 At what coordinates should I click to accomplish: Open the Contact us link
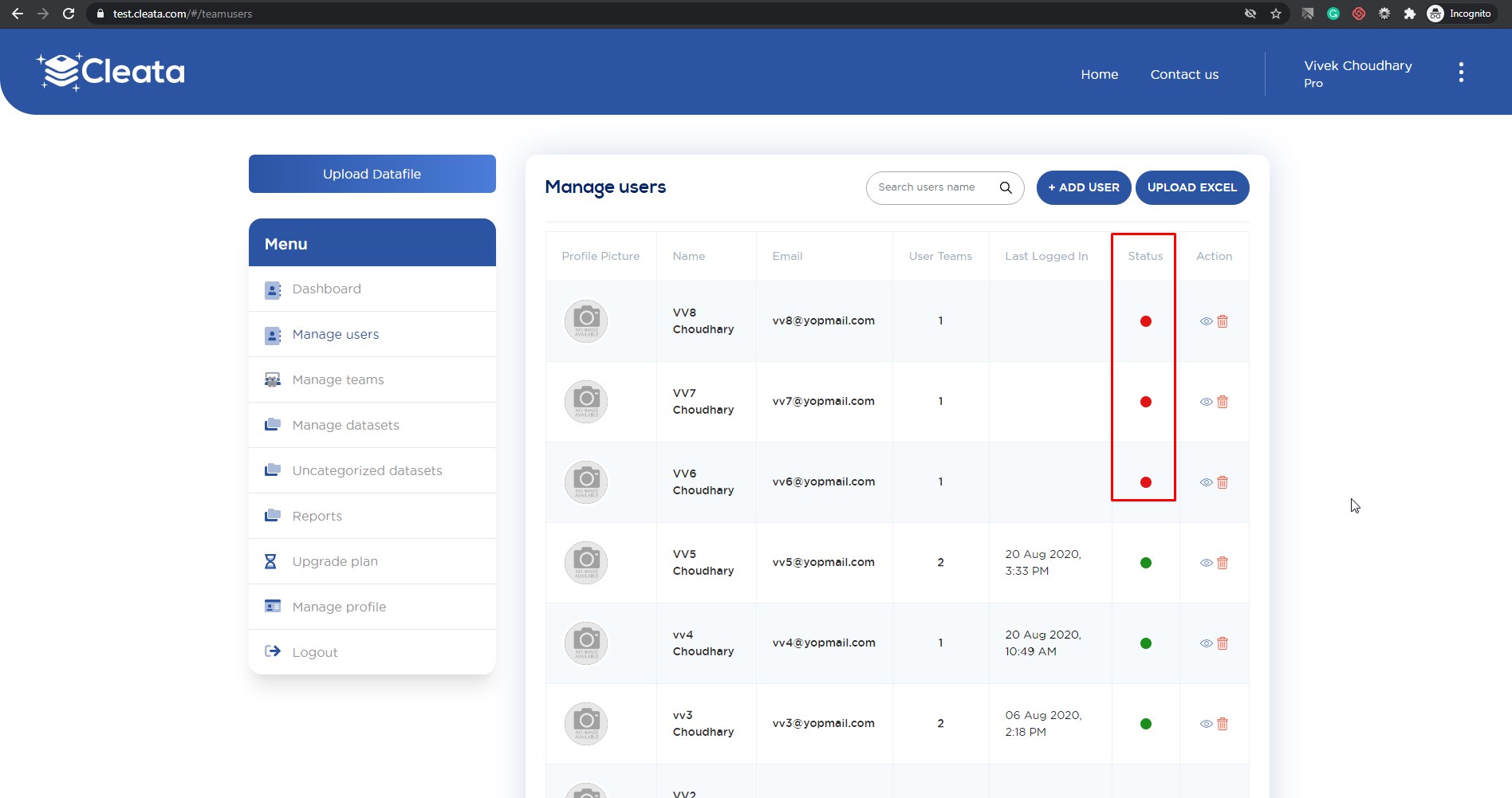coord(1184,74)
